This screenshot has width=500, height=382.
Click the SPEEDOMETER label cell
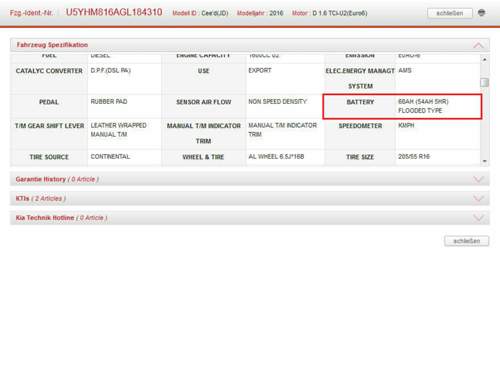pyautogui.click(x=360, y=134)
